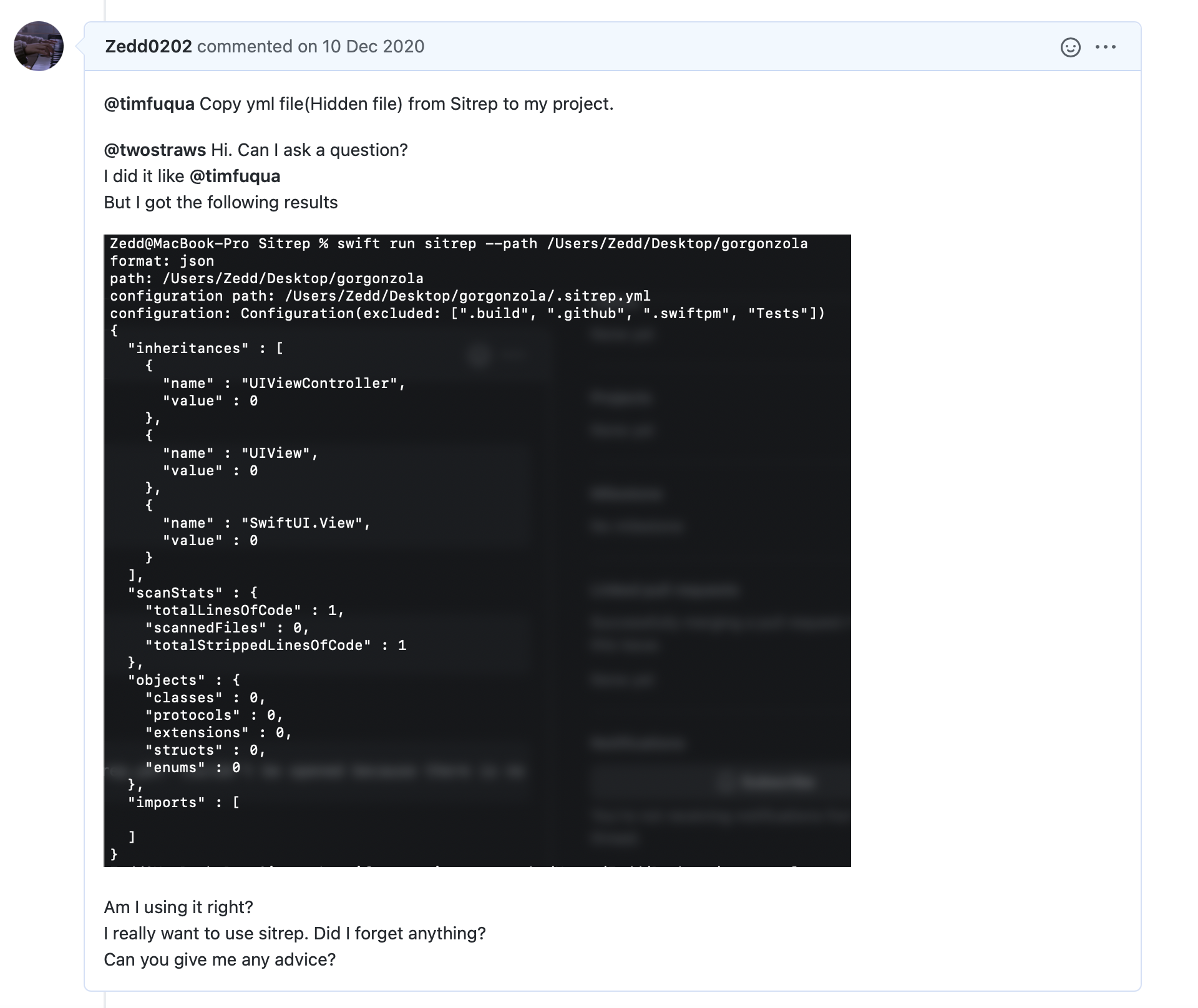Open the '10 Dec 2020' comment permalink
This screenshot has height=1008, width=1198.
373,47
